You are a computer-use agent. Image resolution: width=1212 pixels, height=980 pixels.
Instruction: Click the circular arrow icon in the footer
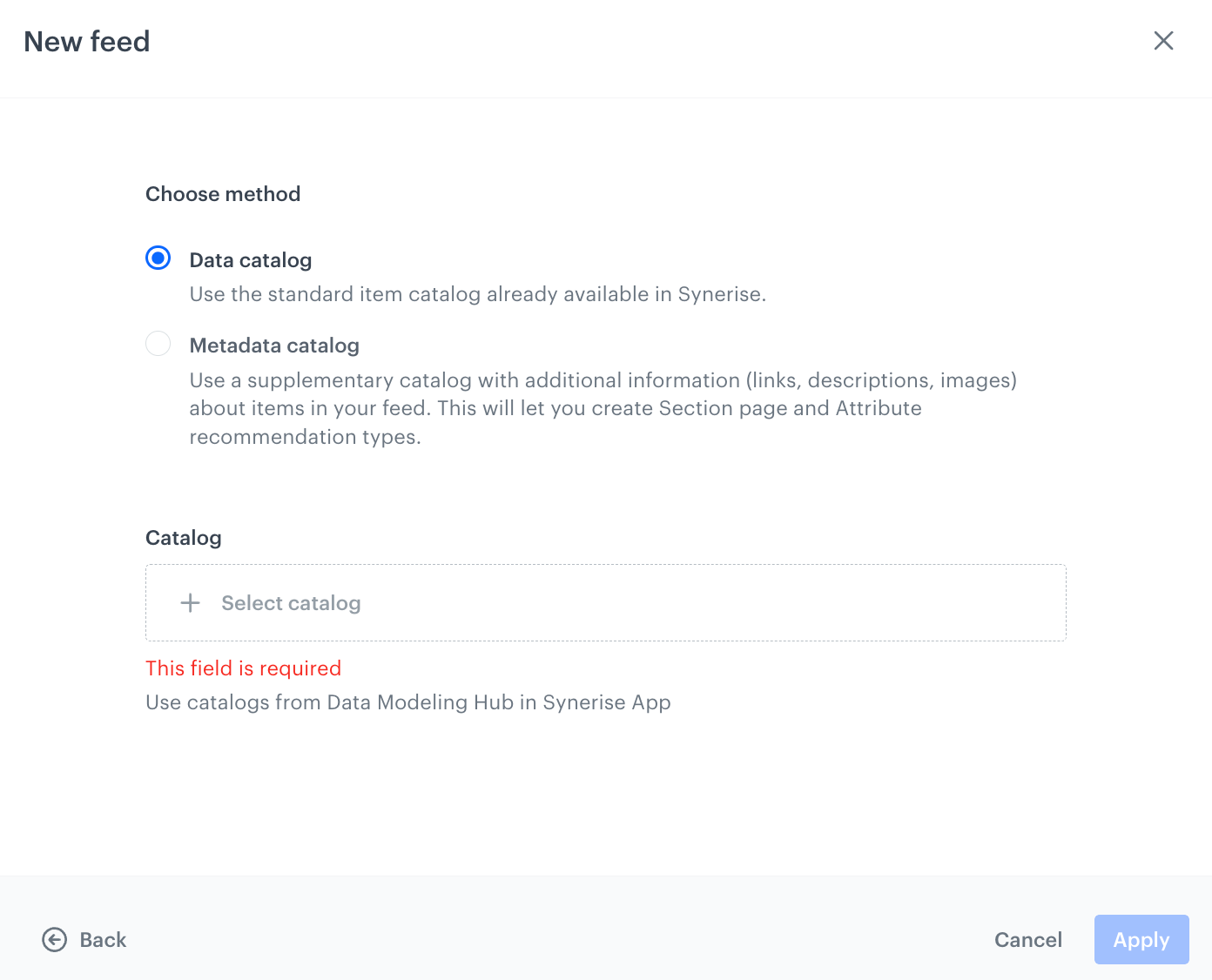click(x=53, y=940)
